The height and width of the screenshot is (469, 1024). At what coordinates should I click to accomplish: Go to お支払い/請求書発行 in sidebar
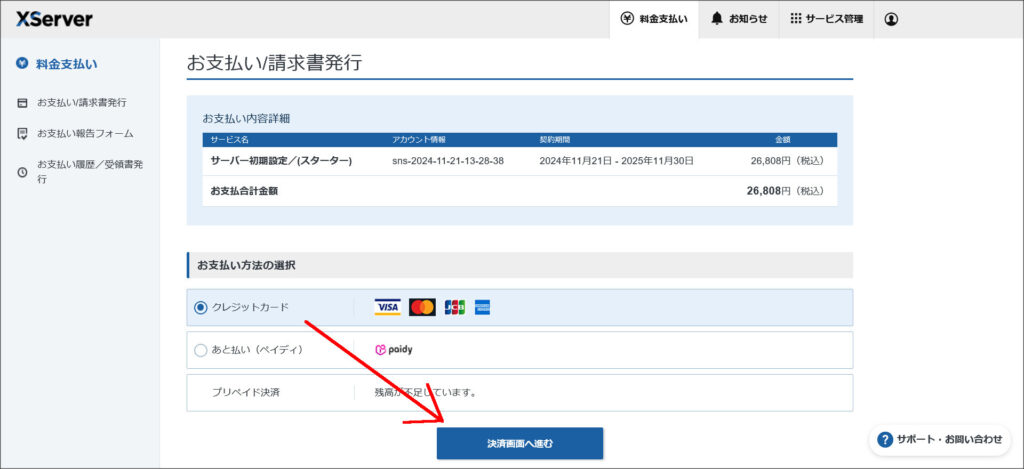coord(81,102)
